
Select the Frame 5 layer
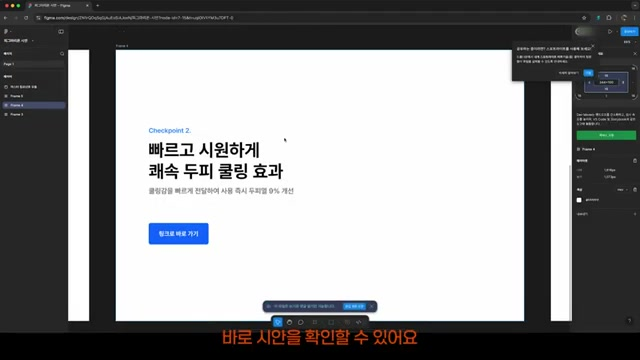[x=33, y=96]
